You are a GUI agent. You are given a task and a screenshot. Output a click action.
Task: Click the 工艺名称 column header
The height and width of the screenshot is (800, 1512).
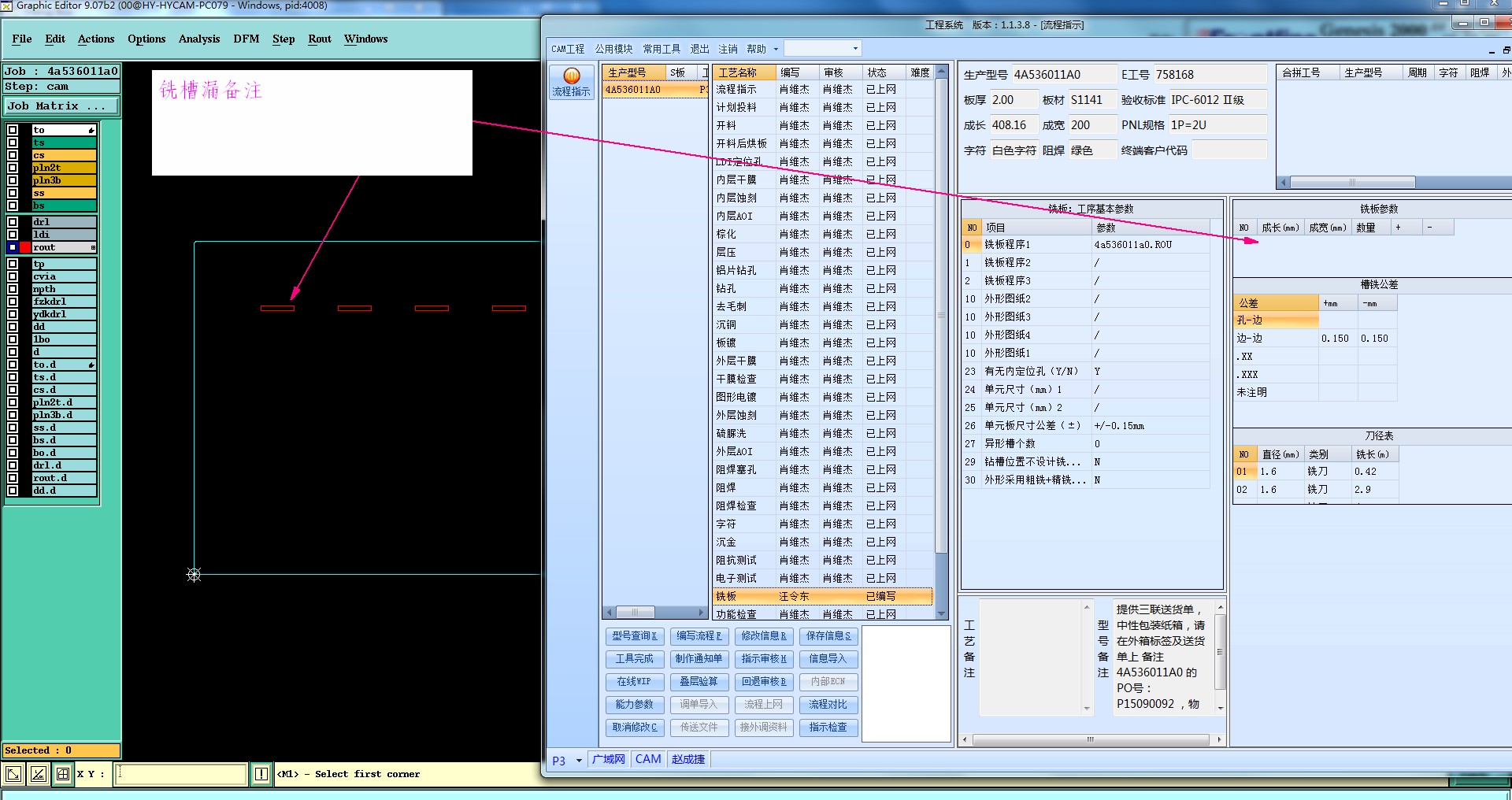tap(743, 72)
